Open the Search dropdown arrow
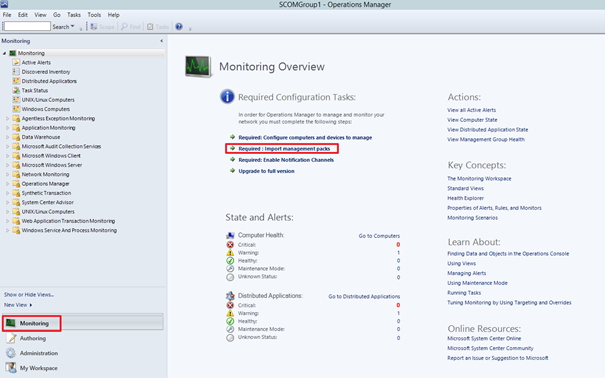Image resolution: width=605 pixels, height=378 pixels. click(73, 26)
